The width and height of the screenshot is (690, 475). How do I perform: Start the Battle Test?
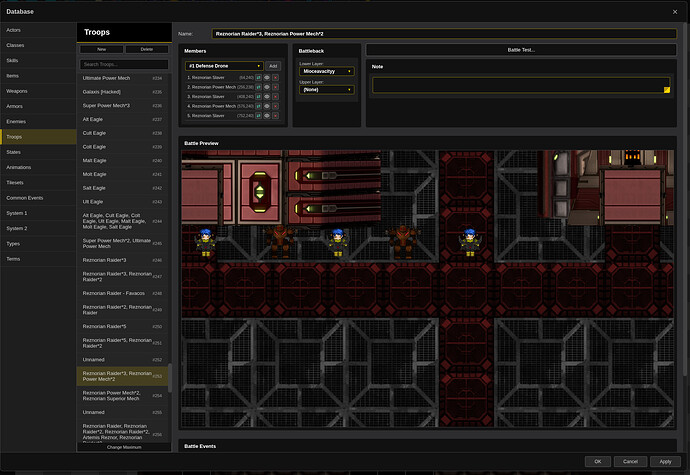tap(521, 50)
